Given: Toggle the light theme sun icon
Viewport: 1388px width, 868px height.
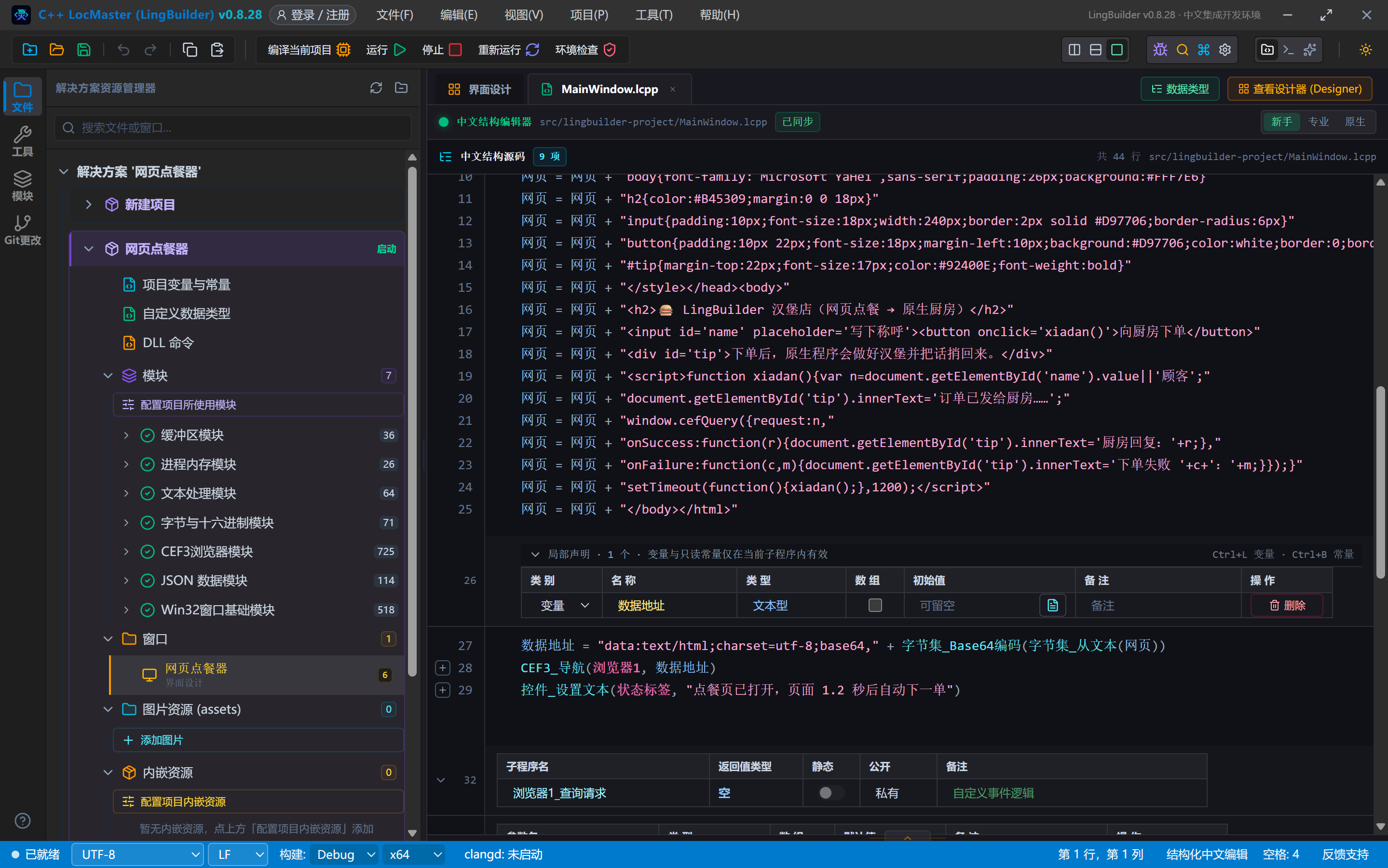Looking at the screenshot, I should 1366,50.
